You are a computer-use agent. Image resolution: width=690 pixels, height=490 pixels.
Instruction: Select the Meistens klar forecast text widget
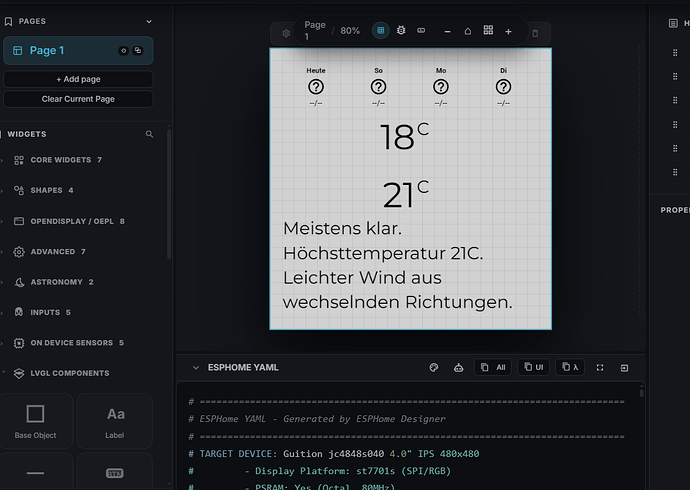tap(397, 265)
